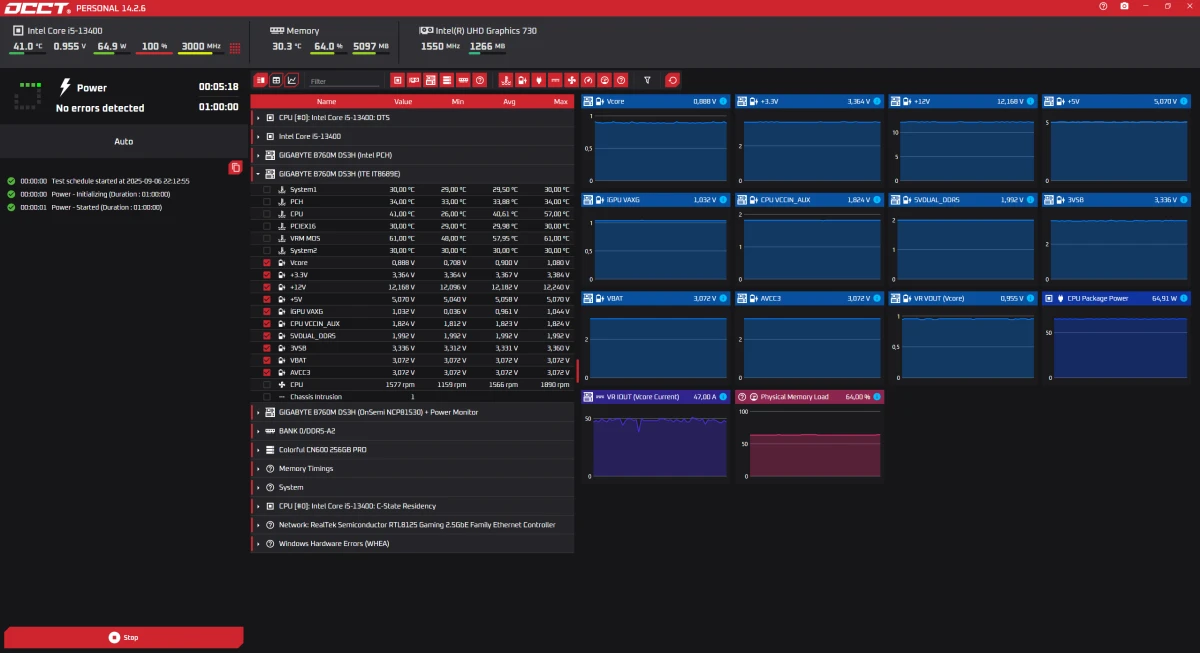Uncheck the IGPU VAXG graph checkbox
Screen dimensions: 1200x653
point(267,311)
